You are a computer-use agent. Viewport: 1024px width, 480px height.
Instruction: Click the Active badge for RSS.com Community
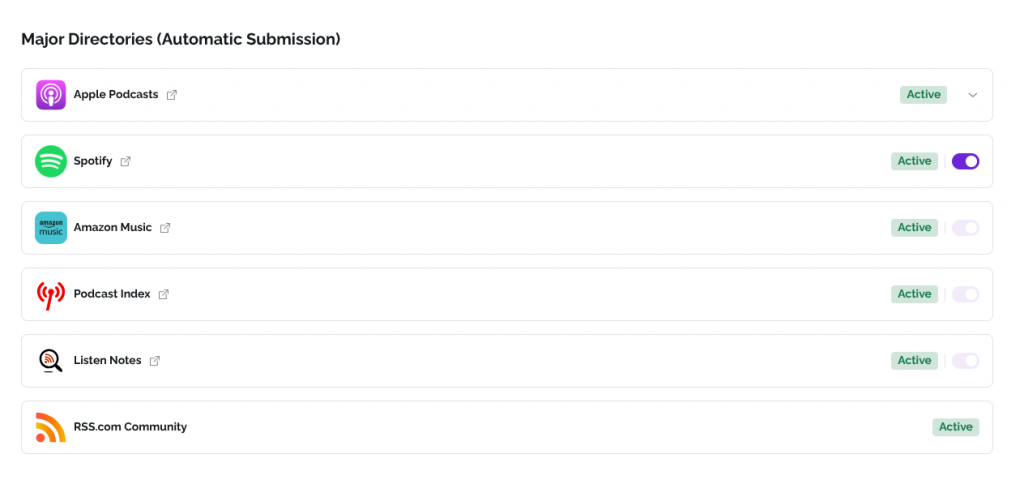click(955, 427)
